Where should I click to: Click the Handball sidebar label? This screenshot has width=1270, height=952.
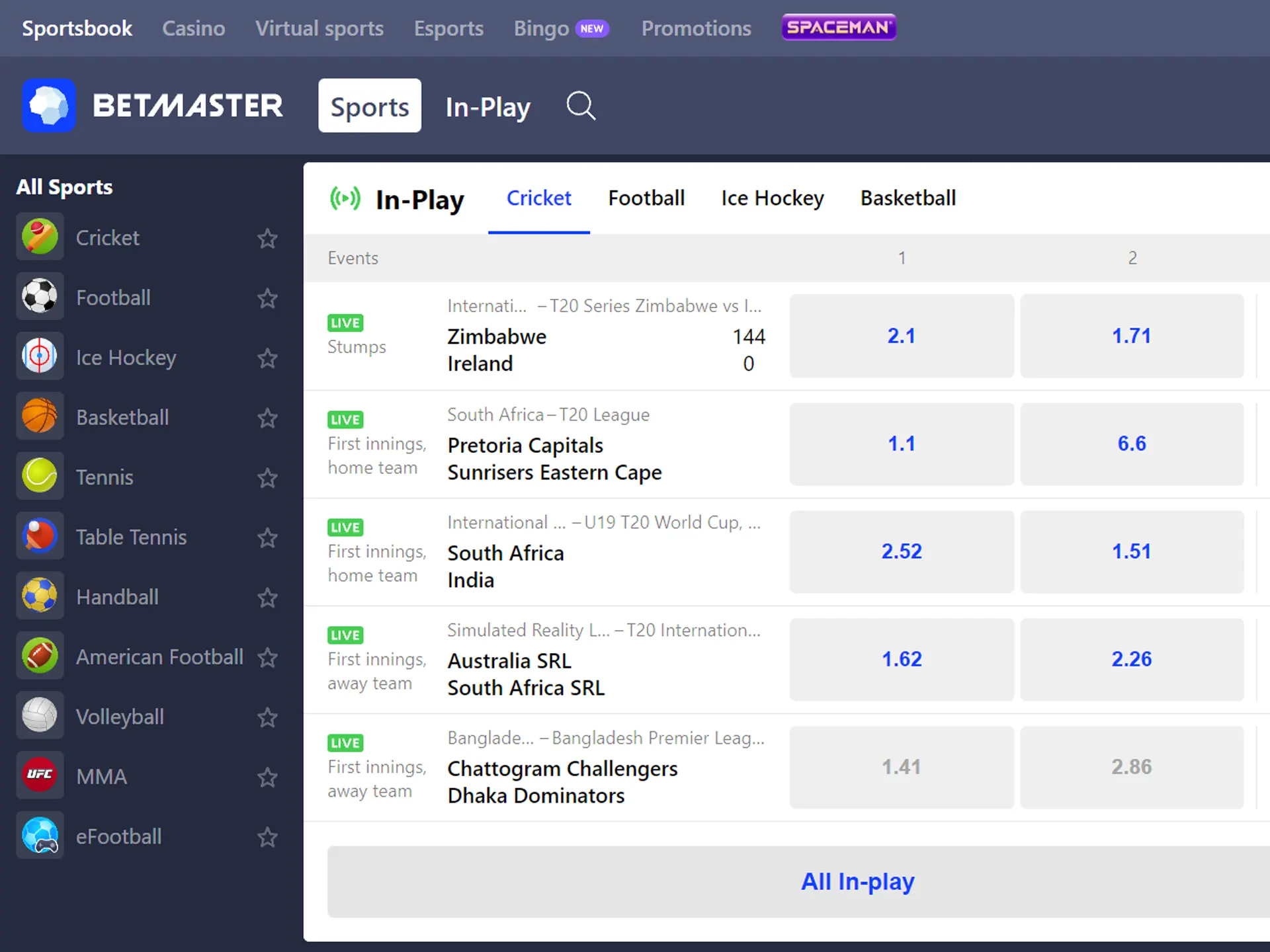click(x=117, y=597)
